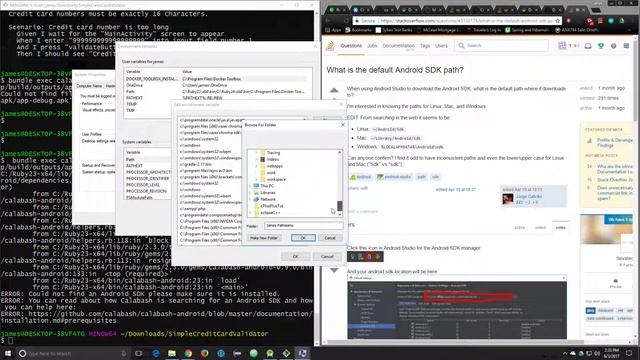Click Make New Folder button
This screenshot has height=360, width=640.
pyautogui.click(x=264, y=238)
